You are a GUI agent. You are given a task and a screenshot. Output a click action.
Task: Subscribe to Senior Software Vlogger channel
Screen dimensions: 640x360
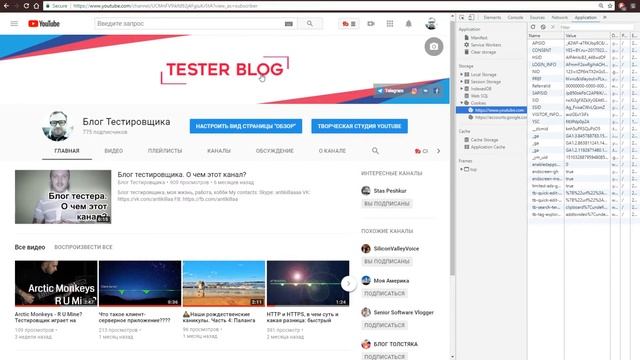(x=384, y=325)
